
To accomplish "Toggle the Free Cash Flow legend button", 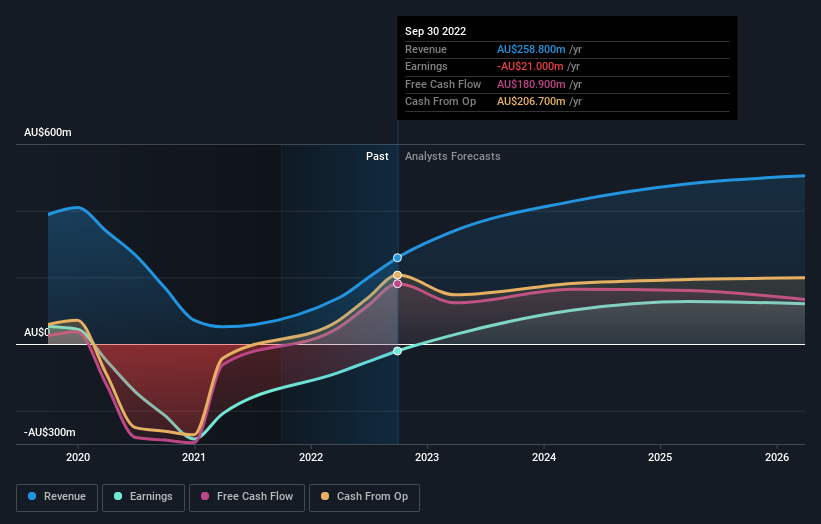I will 247,497.
